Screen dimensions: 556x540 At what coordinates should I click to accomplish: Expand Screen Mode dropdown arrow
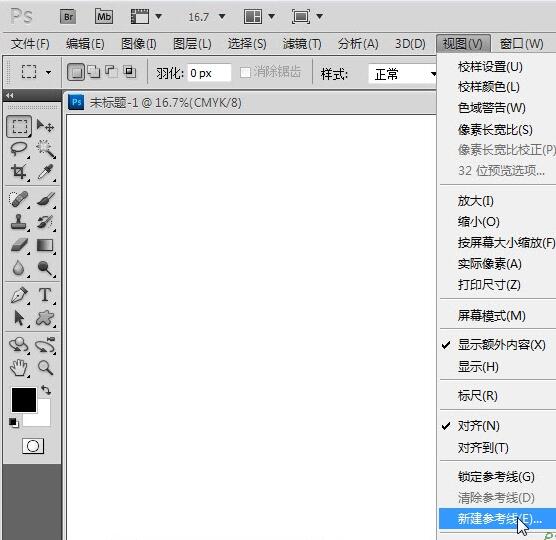coord(319,16)
